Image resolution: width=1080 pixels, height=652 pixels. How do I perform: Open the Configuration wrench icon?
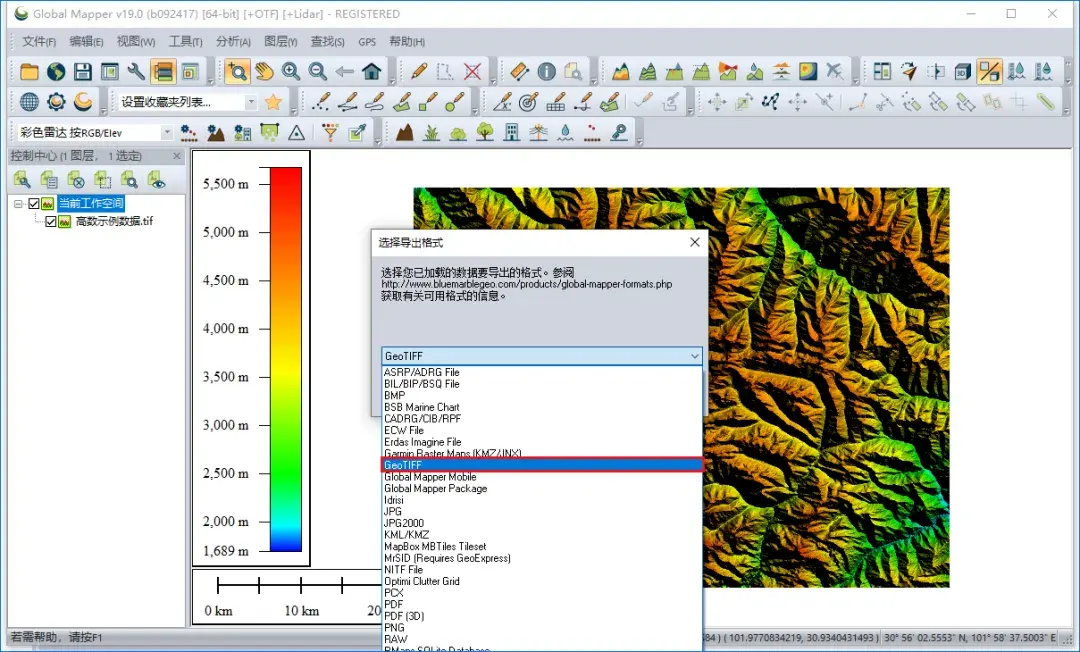[x=136, y=71]
